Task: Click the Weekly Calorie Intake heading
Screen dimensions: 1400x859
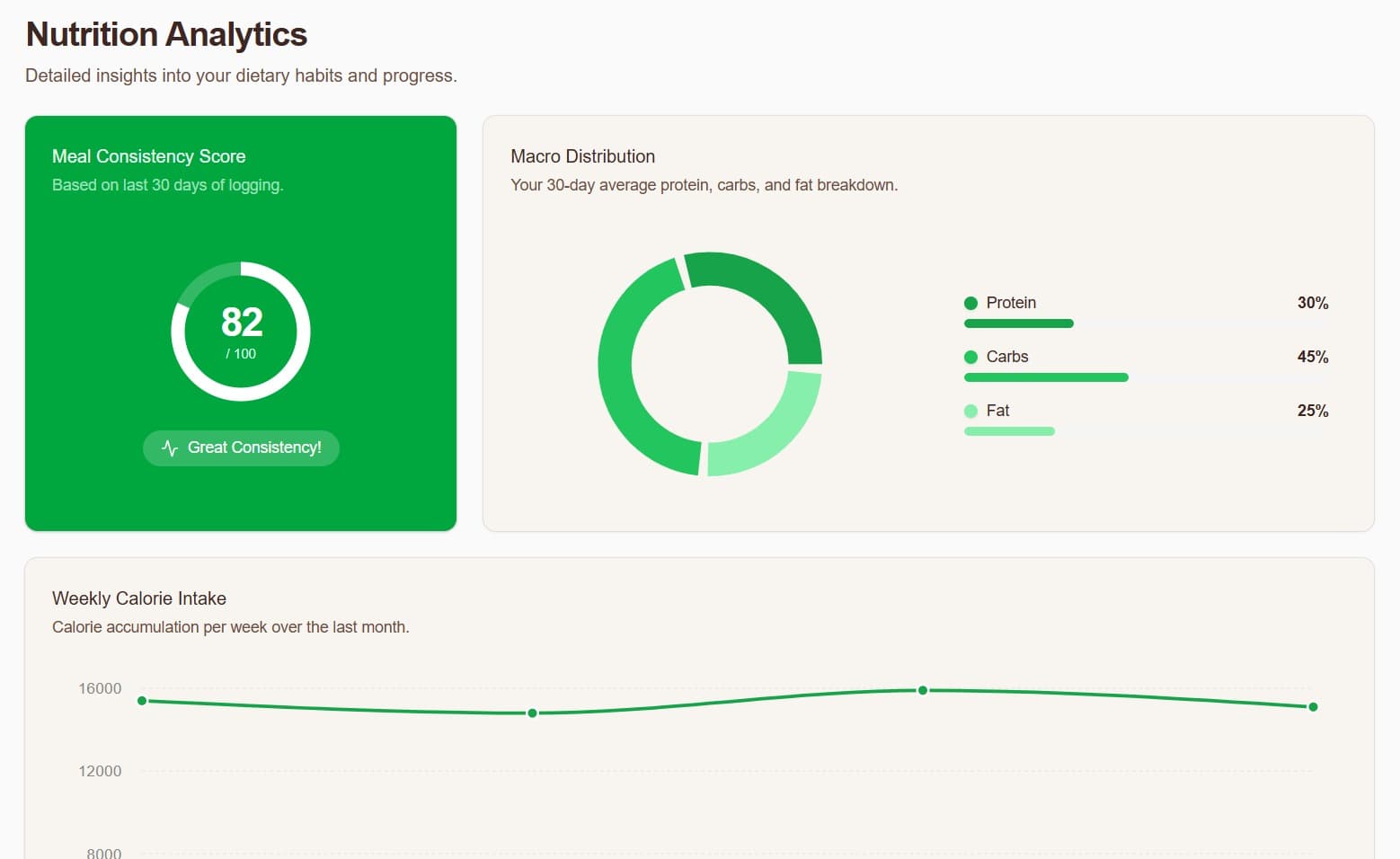Action: [x=139, y=598]
